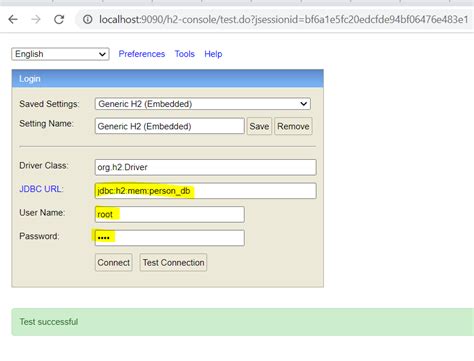Open the Help link
Screen dimensions: 474x361
coord(213,54)
